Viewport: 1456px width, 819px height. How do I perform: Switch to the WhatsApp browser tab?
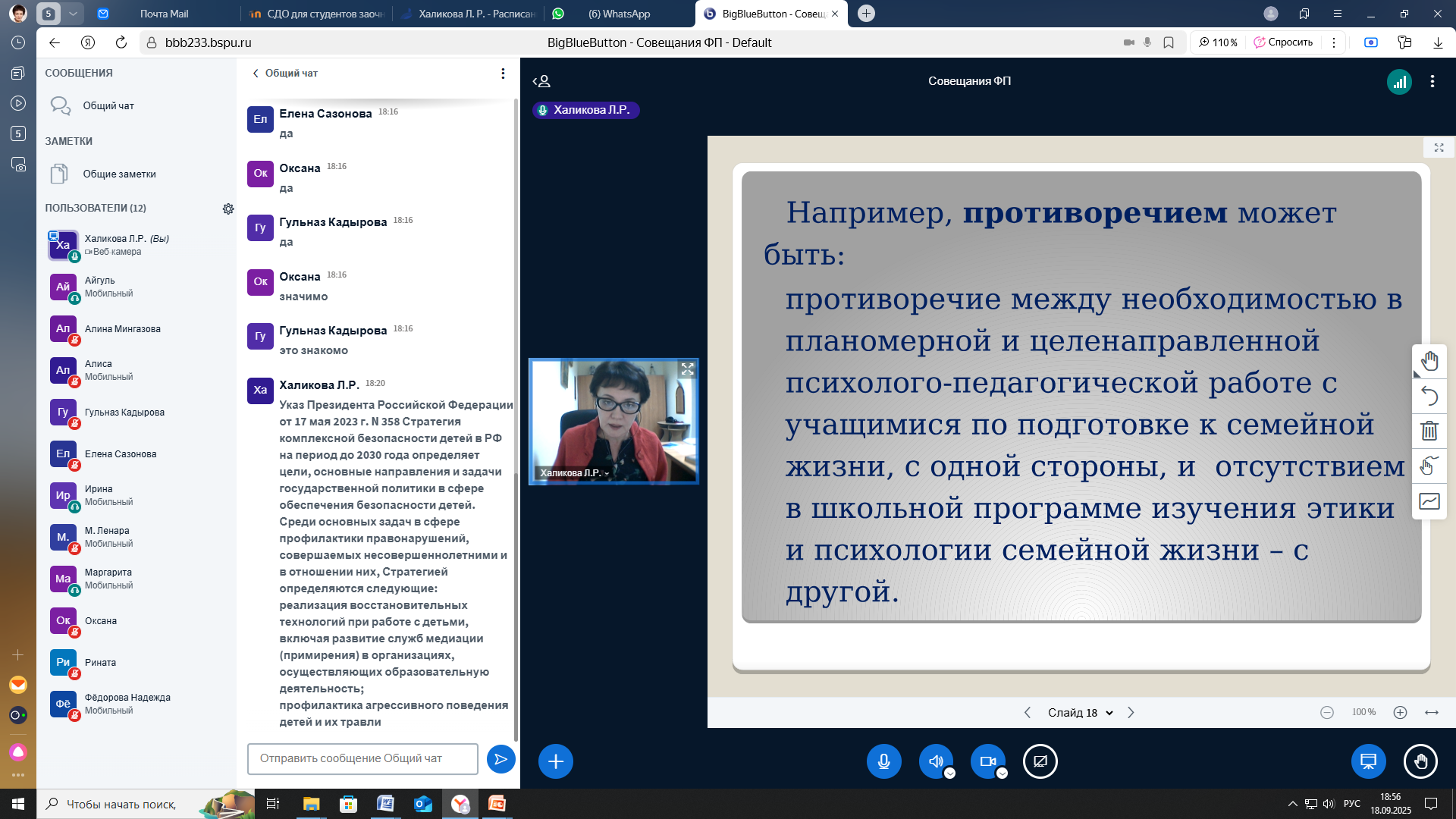coord(618,14)
